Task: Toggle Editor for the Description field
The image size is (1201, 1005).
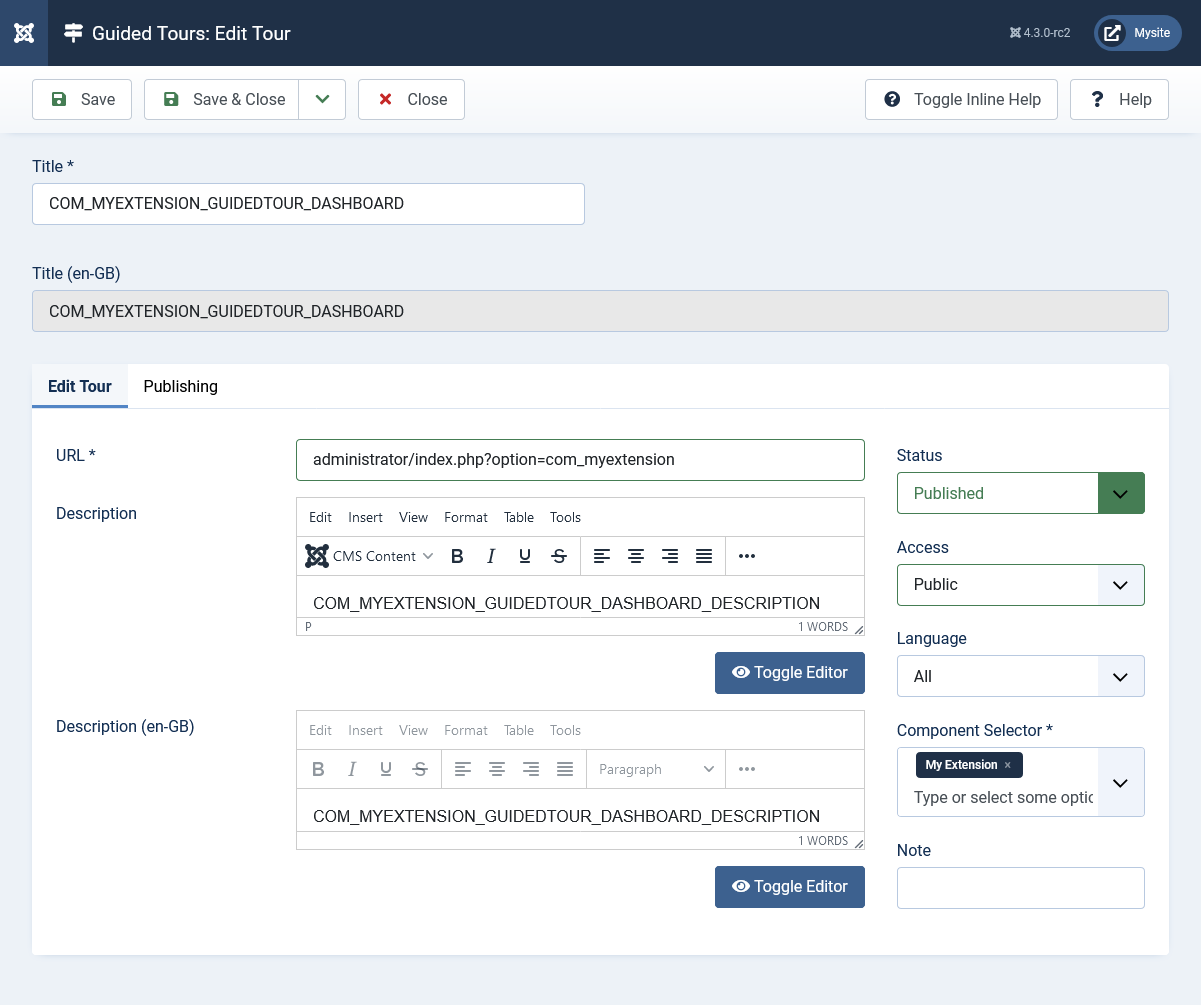Action: [789, 673]
